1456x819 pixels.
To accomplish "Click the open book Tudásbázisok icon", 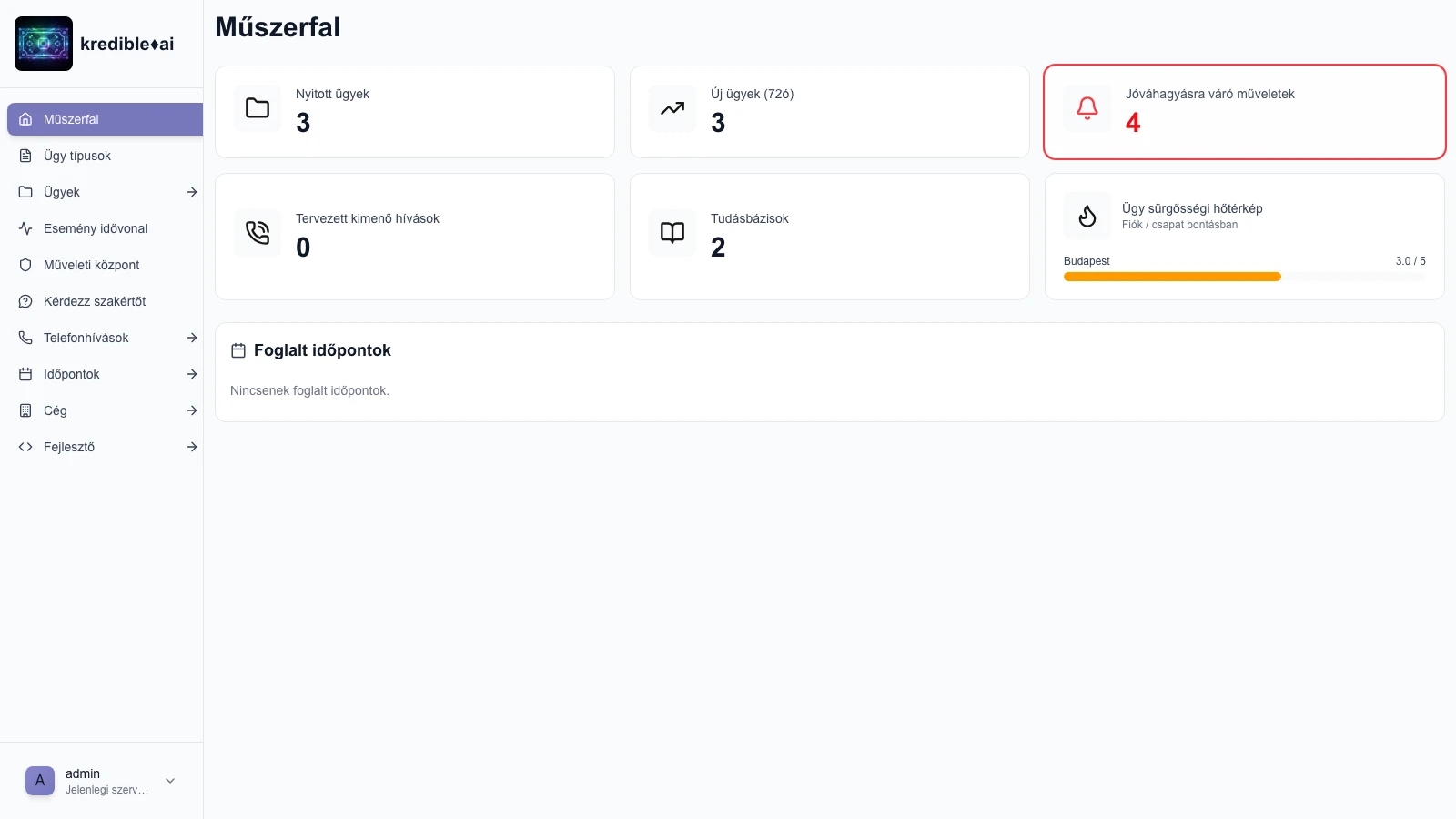I will 672,233.
